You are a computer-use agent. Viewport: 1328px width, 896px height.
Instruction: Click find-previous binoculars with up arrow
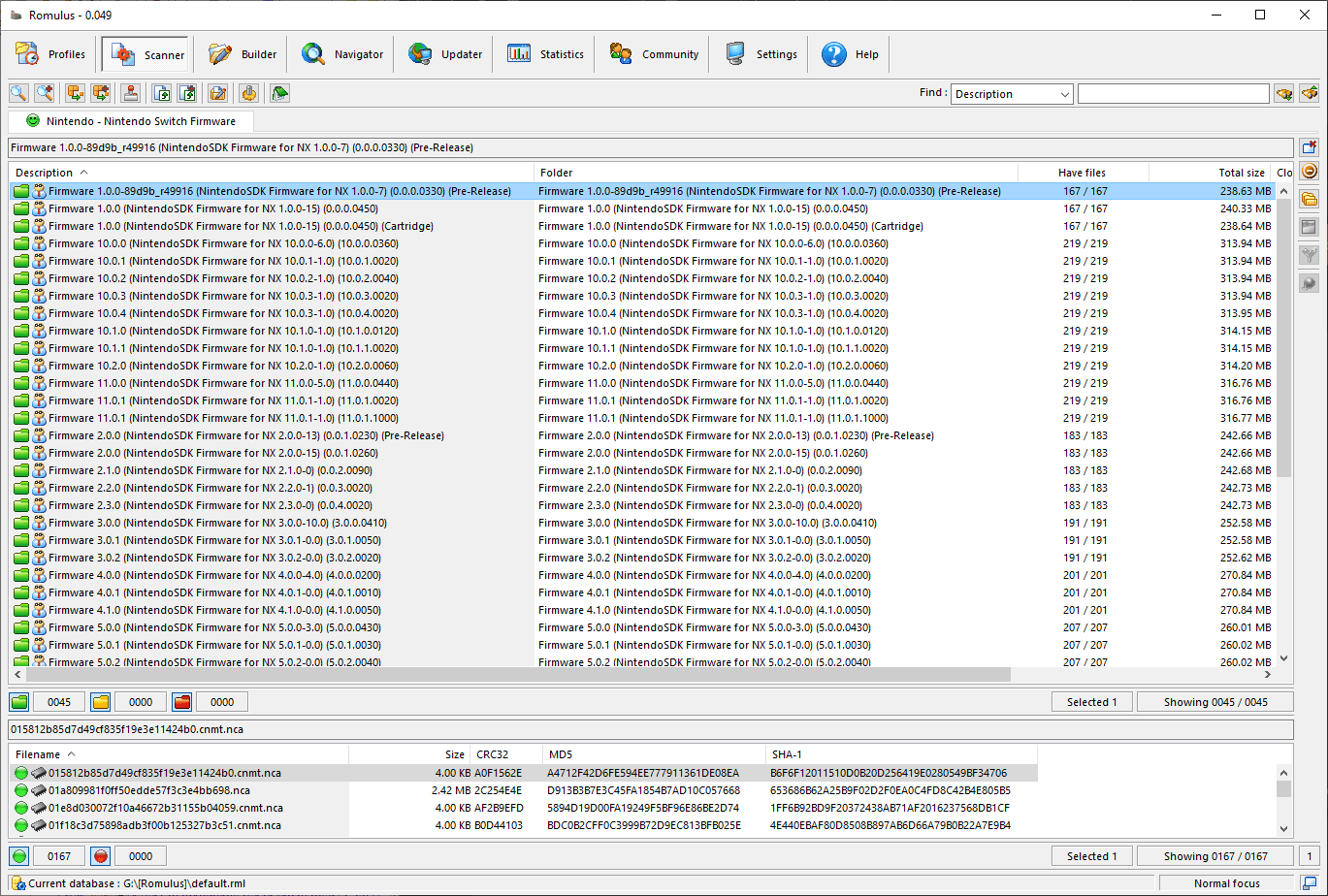[1310, 93]
